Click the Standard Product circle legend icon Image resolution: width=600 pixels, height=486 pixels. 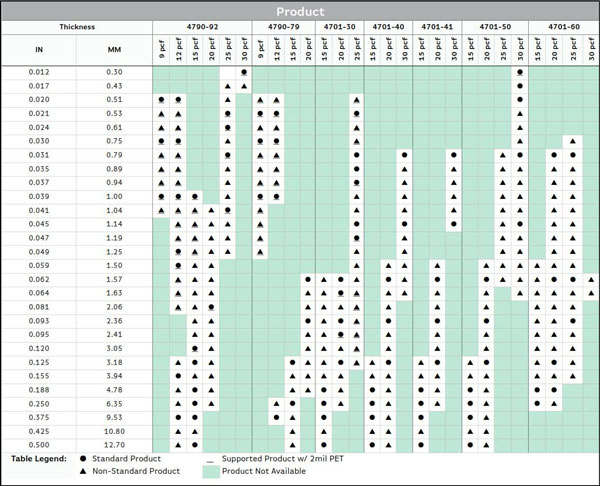coord(83,458)
